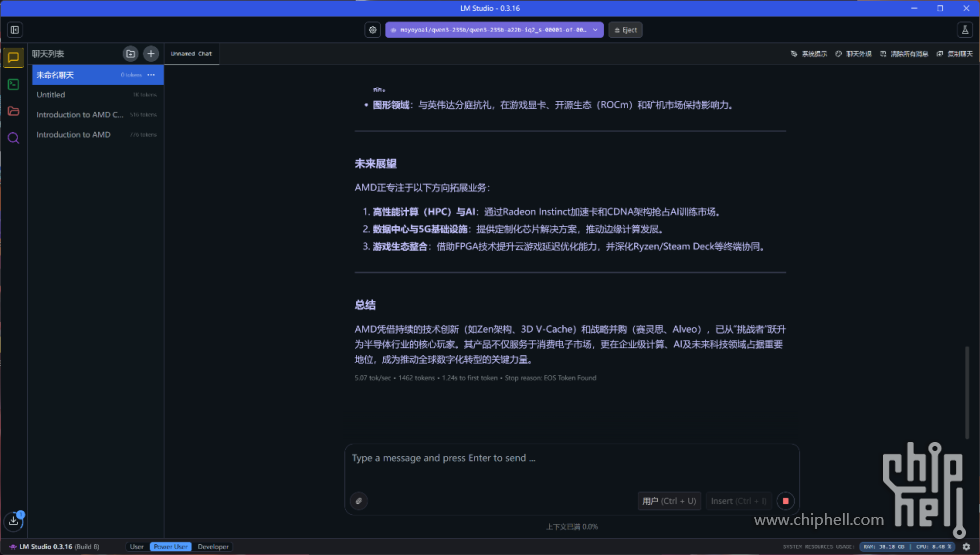Click the 总结 heading

365,305
